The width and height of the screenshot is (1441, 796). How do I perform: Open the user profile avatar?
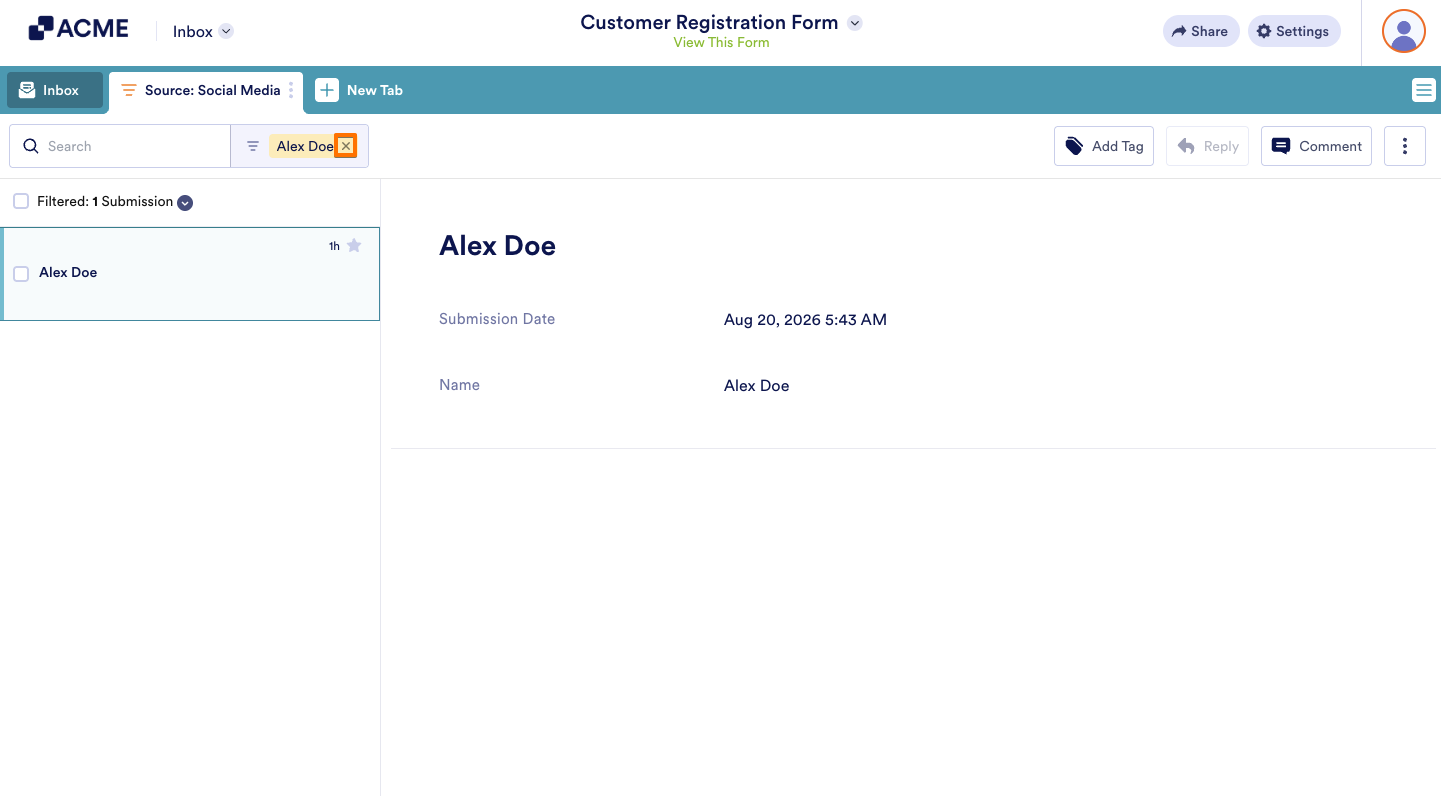1403,31
